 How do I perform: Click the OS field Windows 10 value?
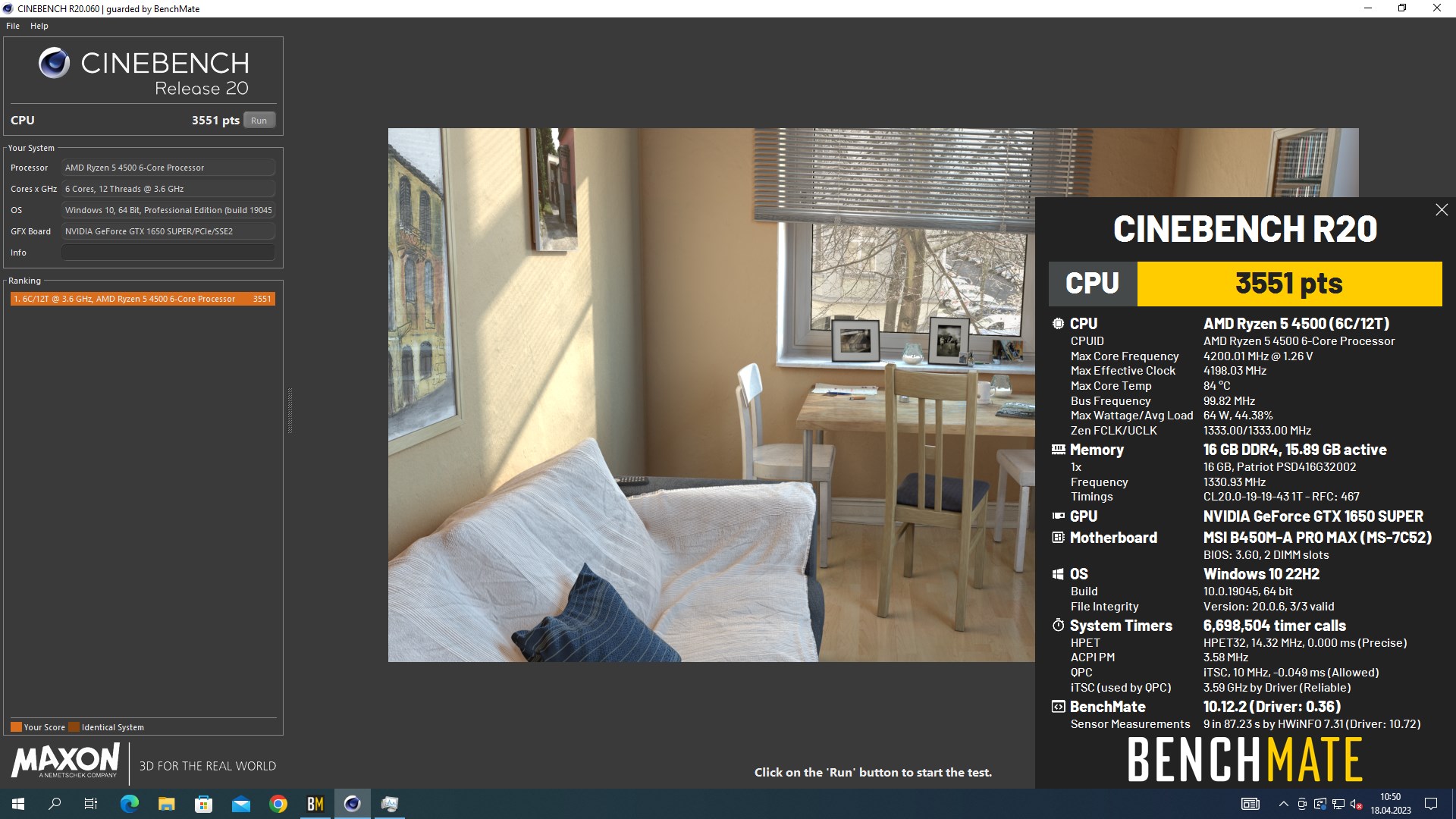(x=168, y=210)
